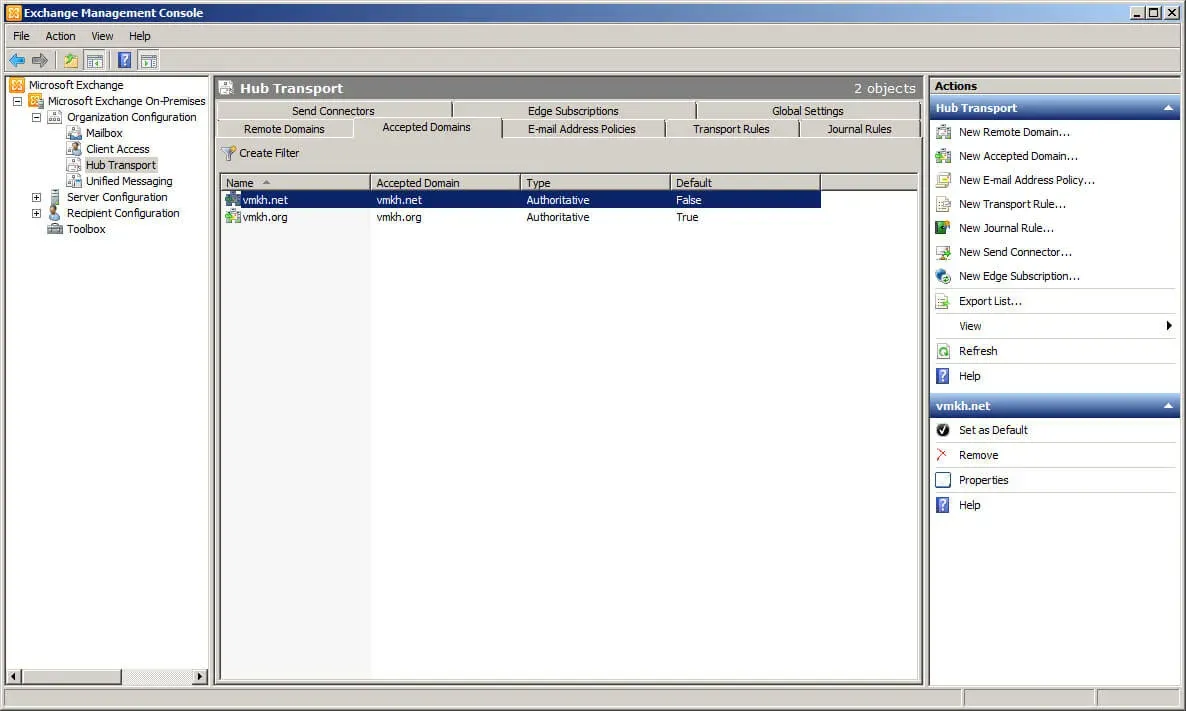
Task: Switch to the Global Settings tab
Action: (808, 110)
